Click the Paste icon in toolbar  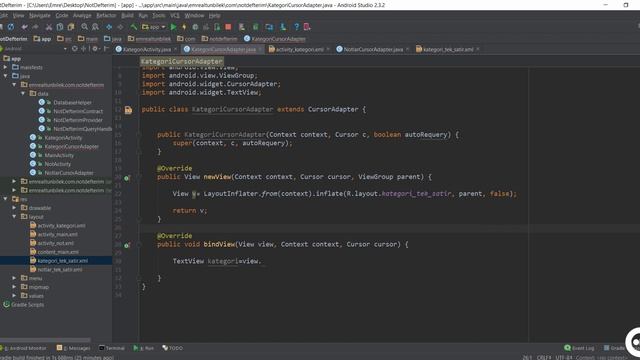71,27
